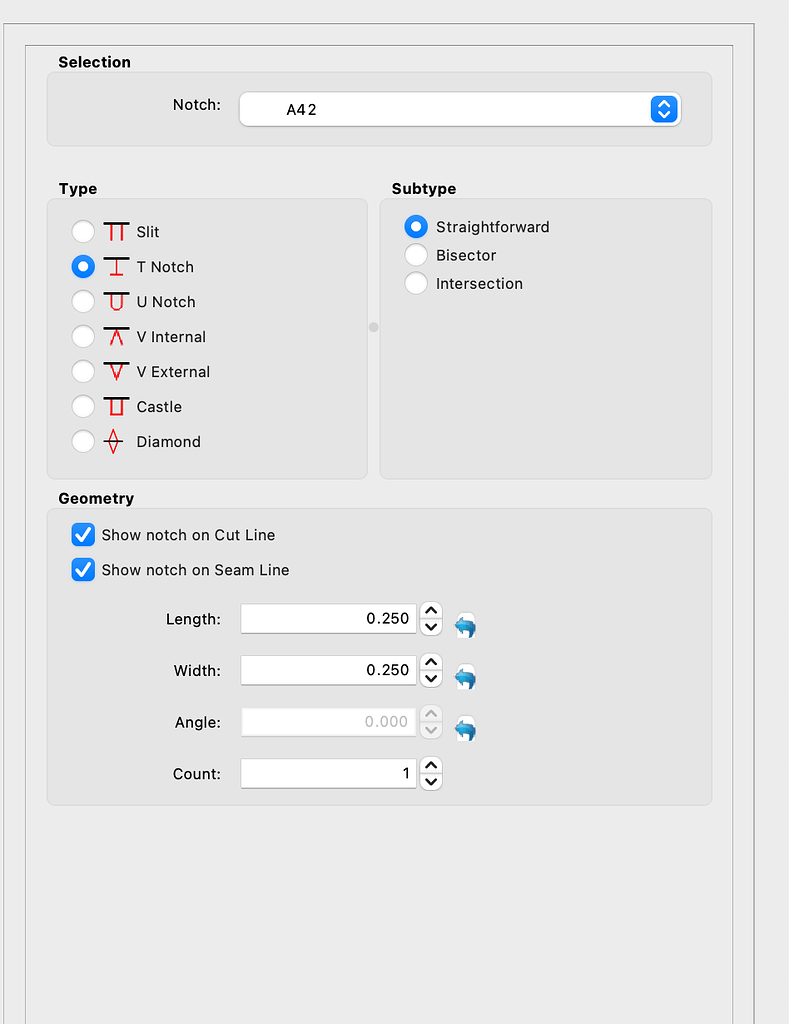Open the Notch selection dropdown showing A42
789x1024 pixels.
point(663,109)
